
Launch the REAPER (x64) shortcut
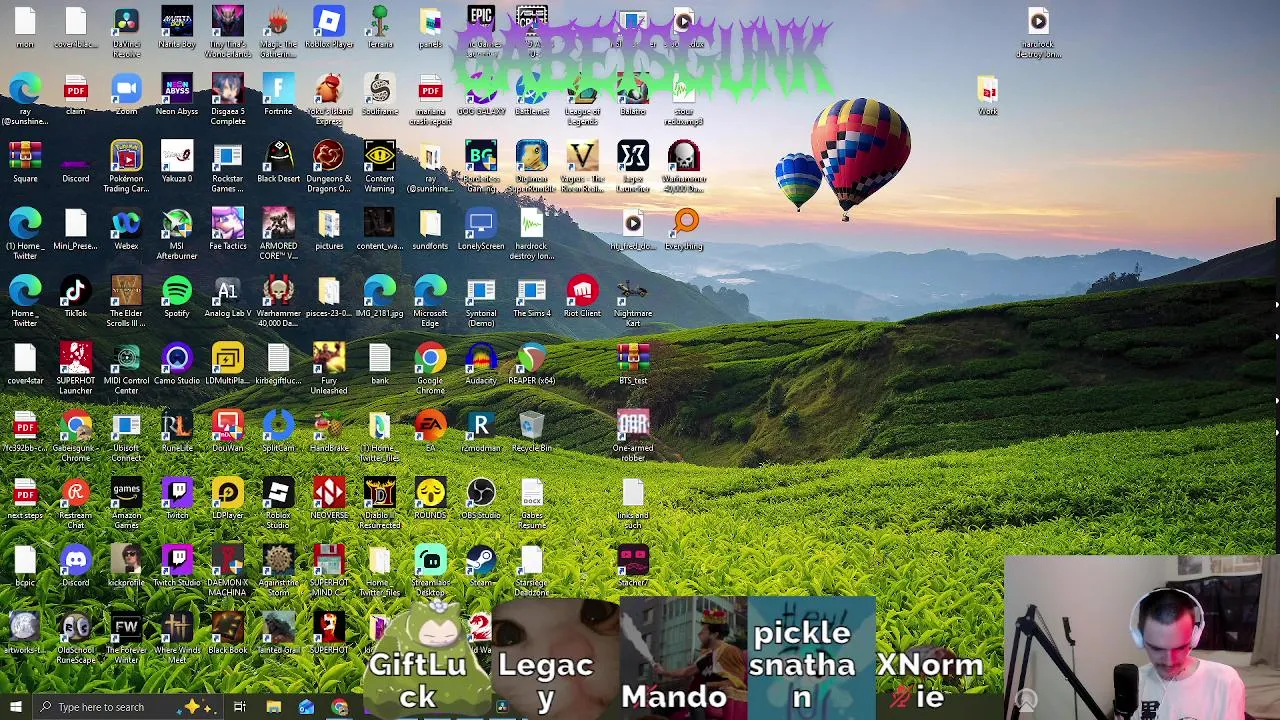[x=531, y=365]
